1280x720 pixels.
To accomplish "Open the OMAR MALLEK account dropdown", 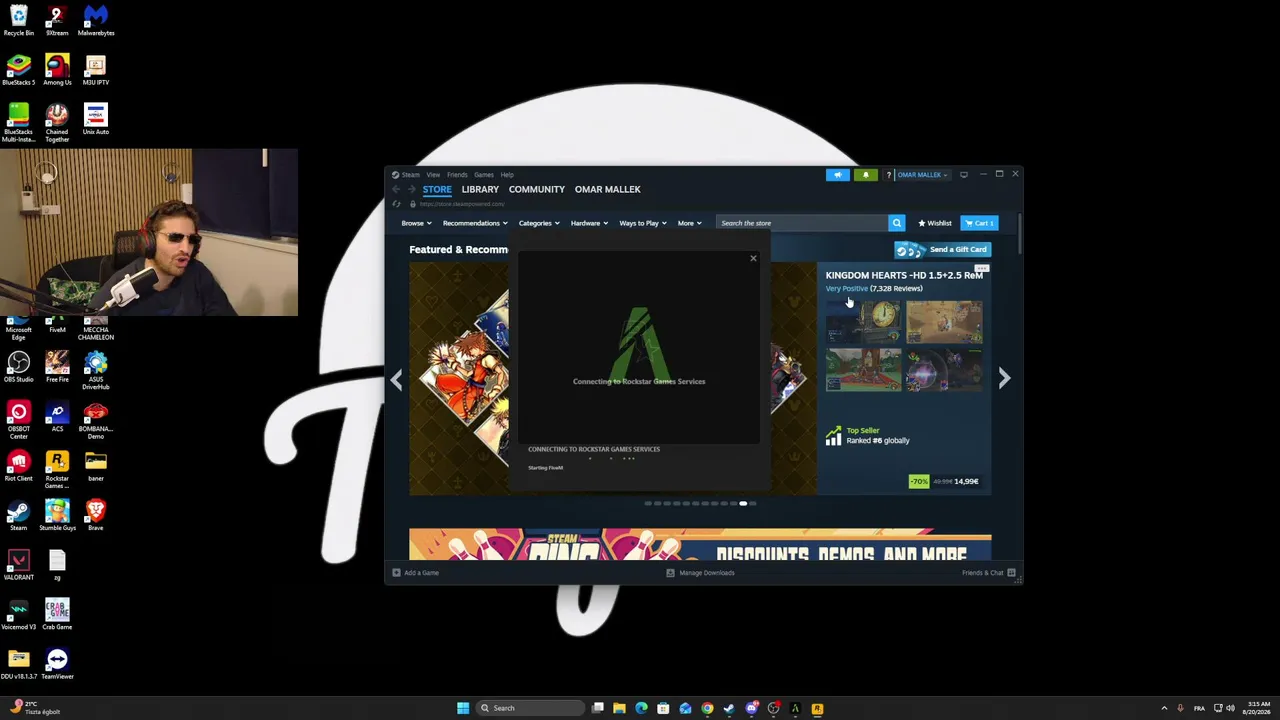I will [922, 175].
